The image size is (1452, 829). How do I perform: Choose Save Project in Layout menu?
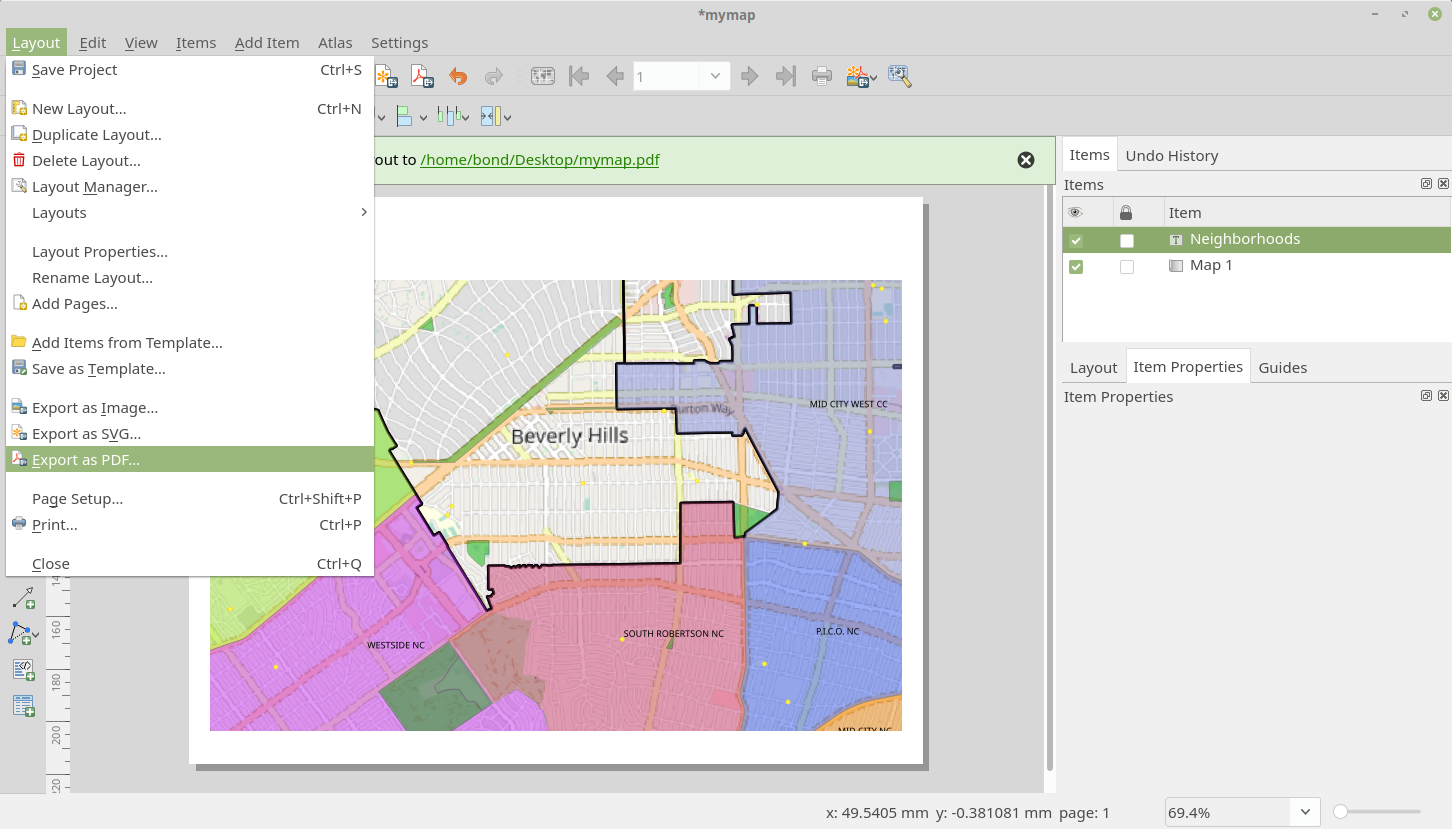click(x=190, y=70)
